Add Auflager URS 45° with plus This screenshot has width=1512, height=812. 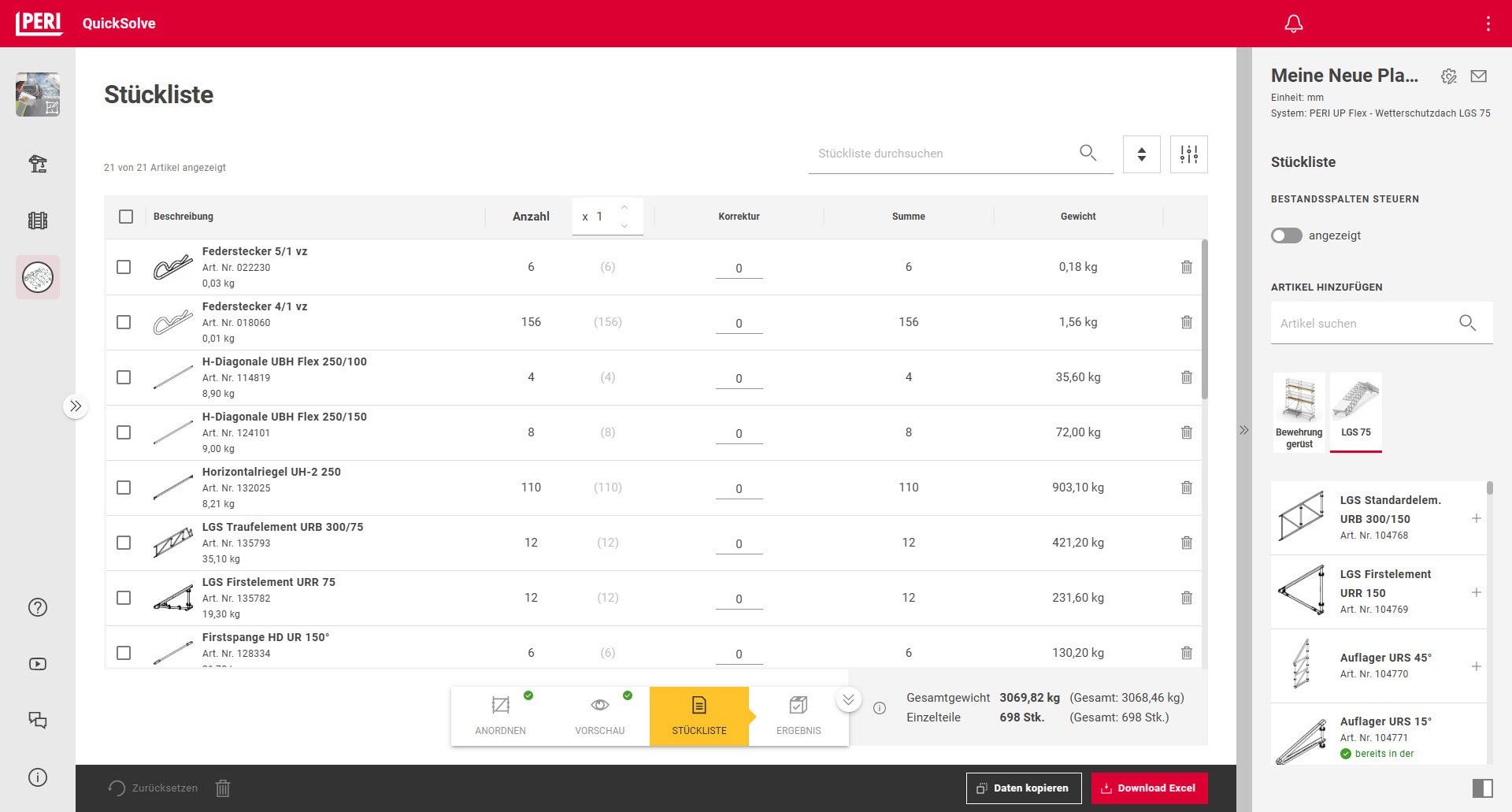point(1476,666)
